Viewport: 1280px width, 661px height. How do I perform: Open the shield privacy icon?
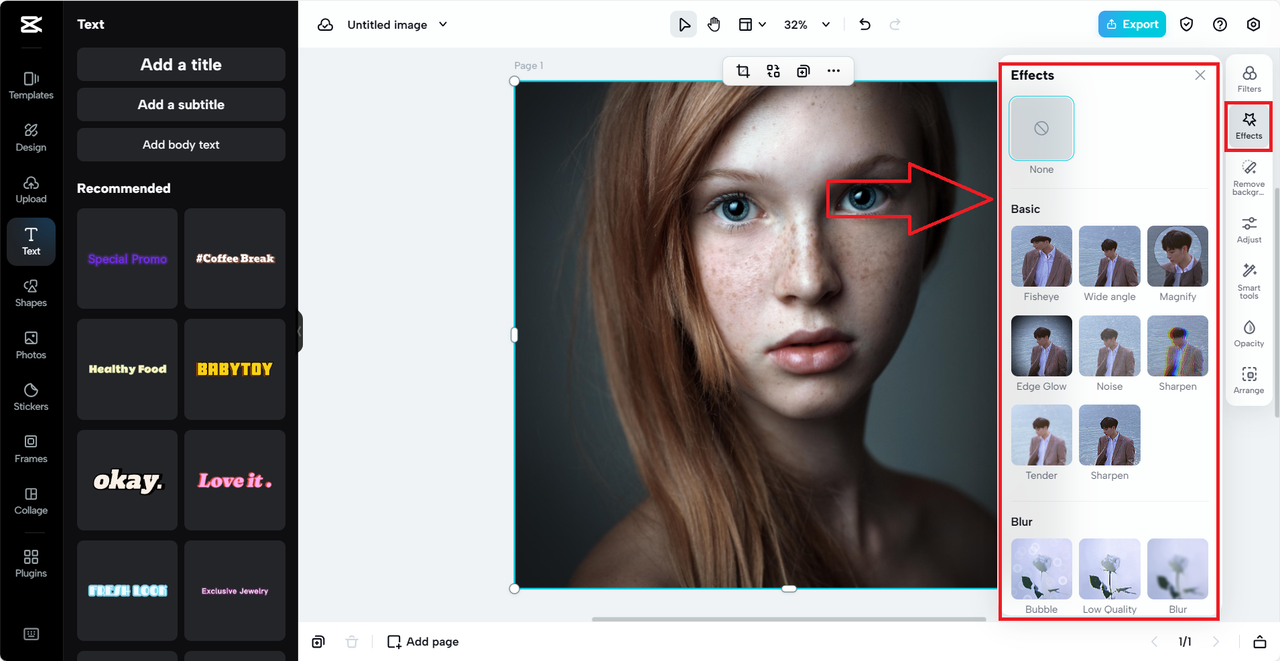[x=1187, y=24]
